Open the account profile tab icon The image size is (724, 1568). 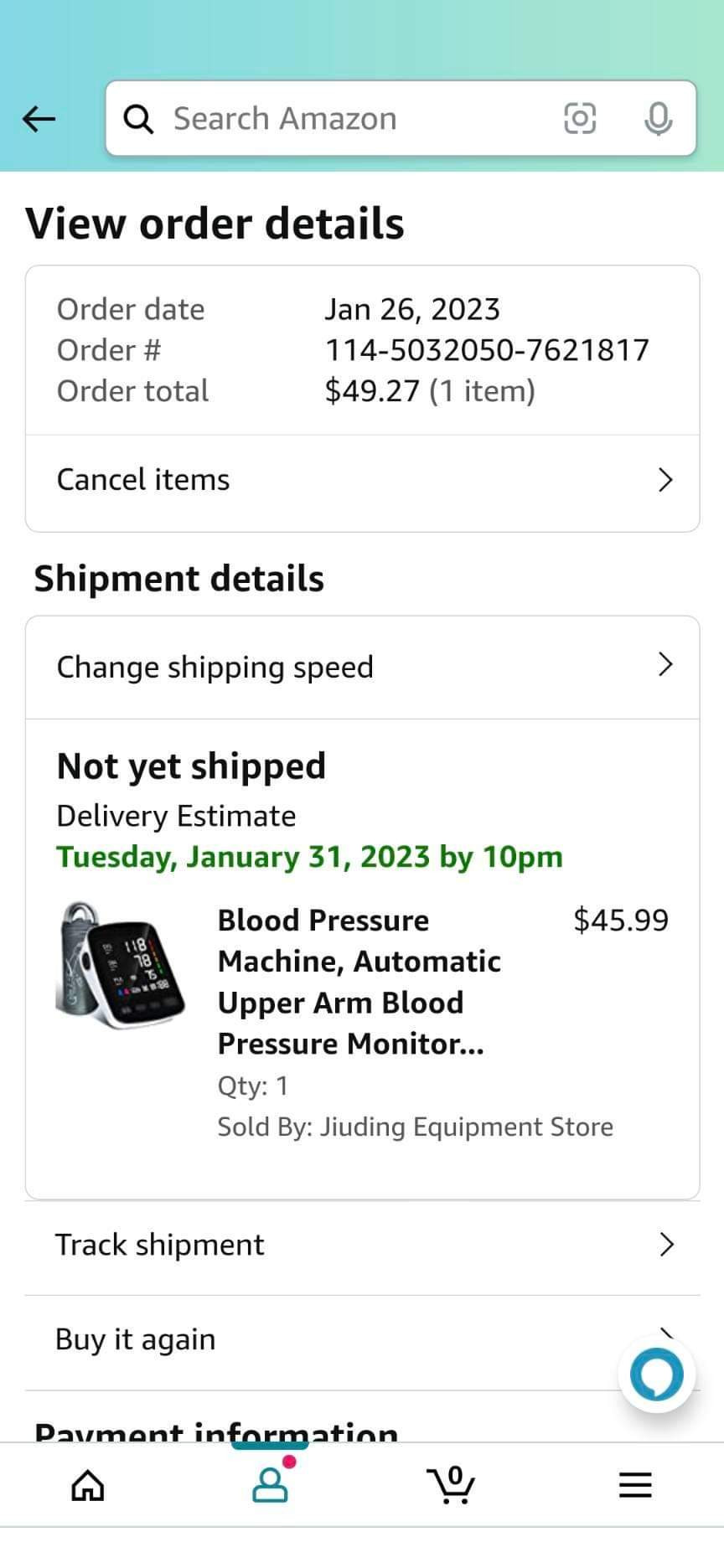[x=271, y=1483]
